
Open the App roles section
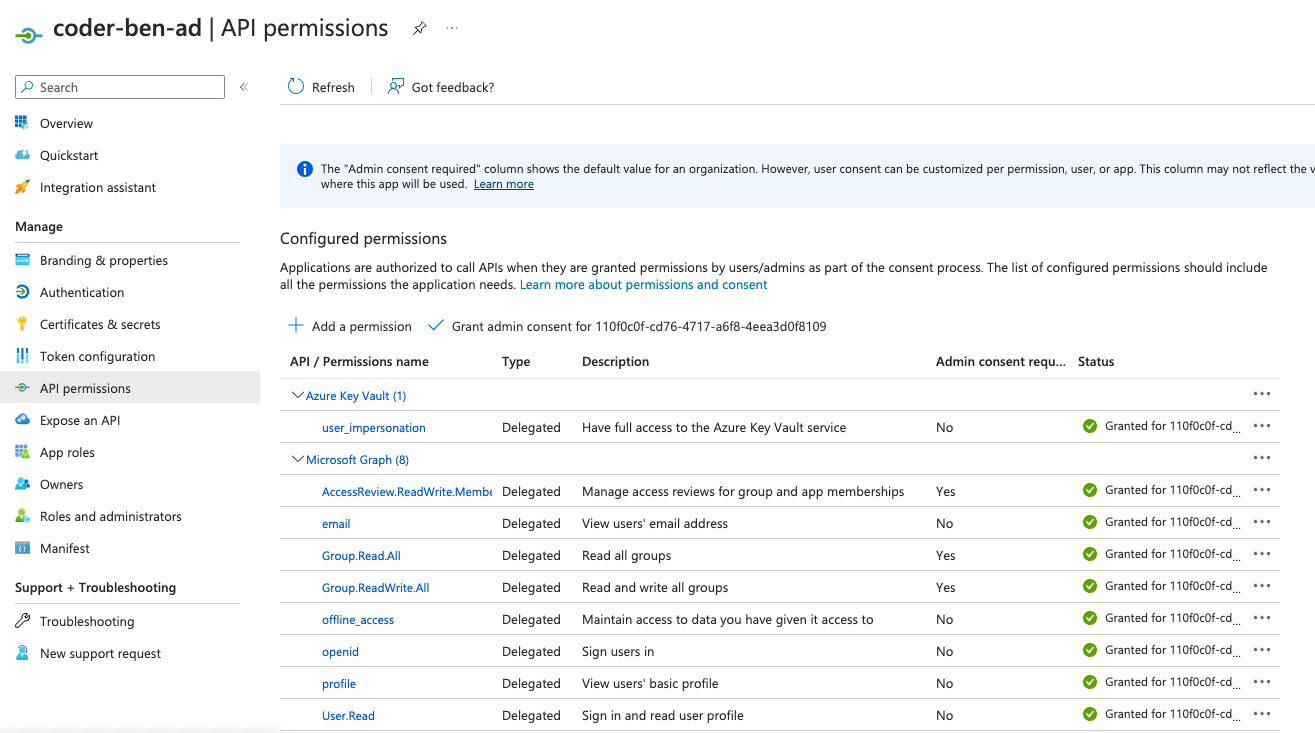tap(72, 451)
